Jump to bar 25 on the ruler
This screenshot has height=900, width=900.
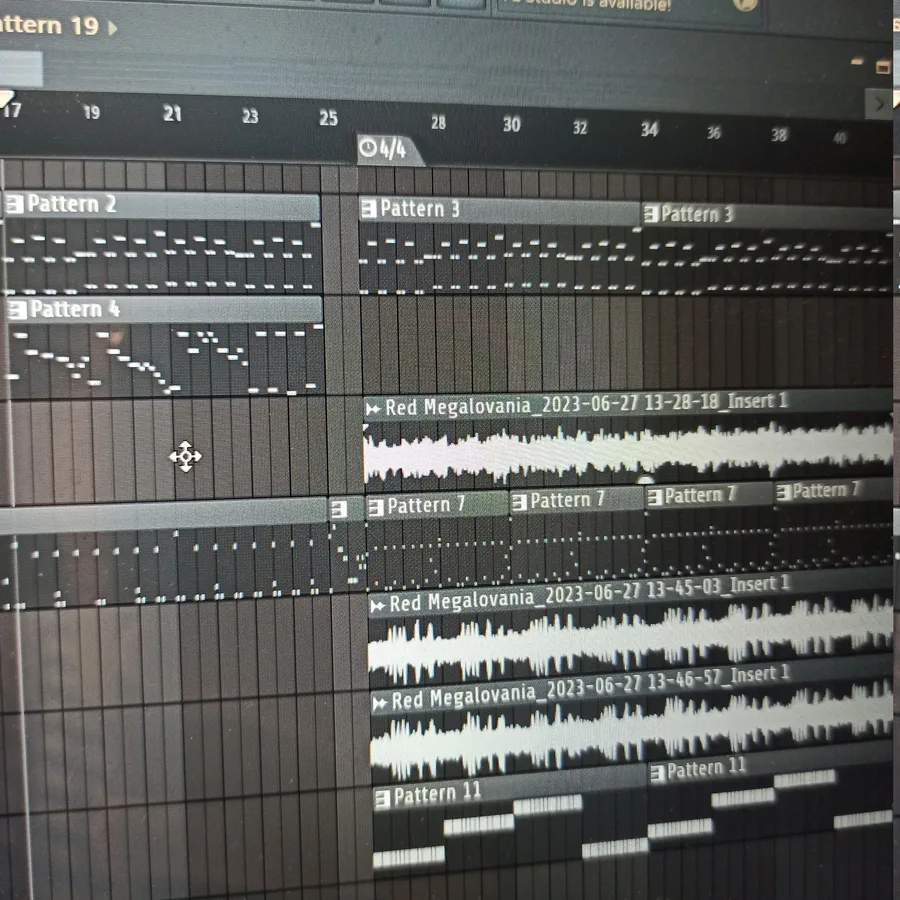click(x=328, y=118)
